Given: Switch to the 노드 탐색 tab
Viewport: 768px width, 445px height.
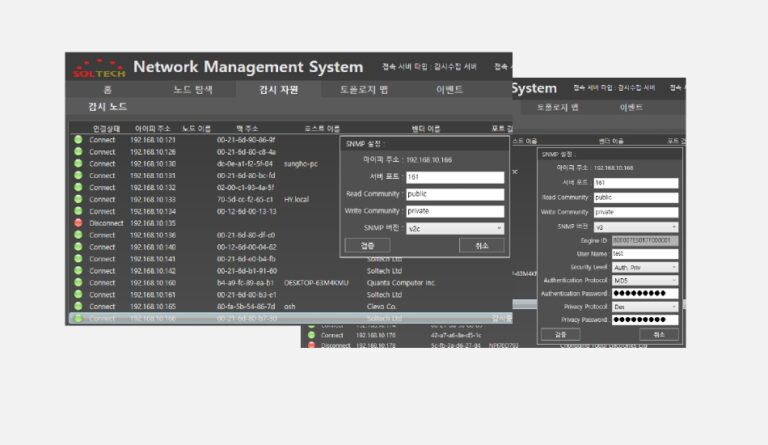Looking at the screenshot, I should click(x=193, y=90).
